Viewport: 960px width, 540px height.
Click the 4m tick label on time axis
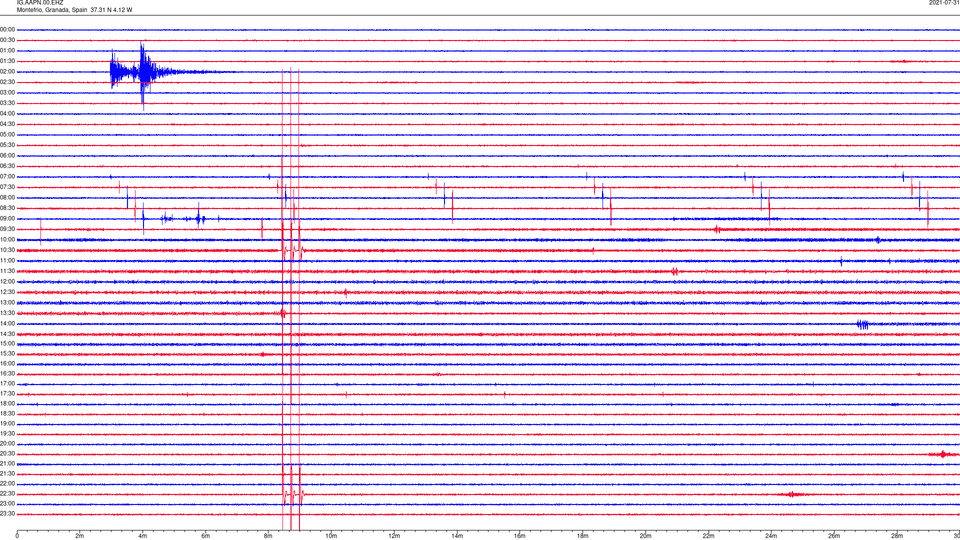coord(143,536)
